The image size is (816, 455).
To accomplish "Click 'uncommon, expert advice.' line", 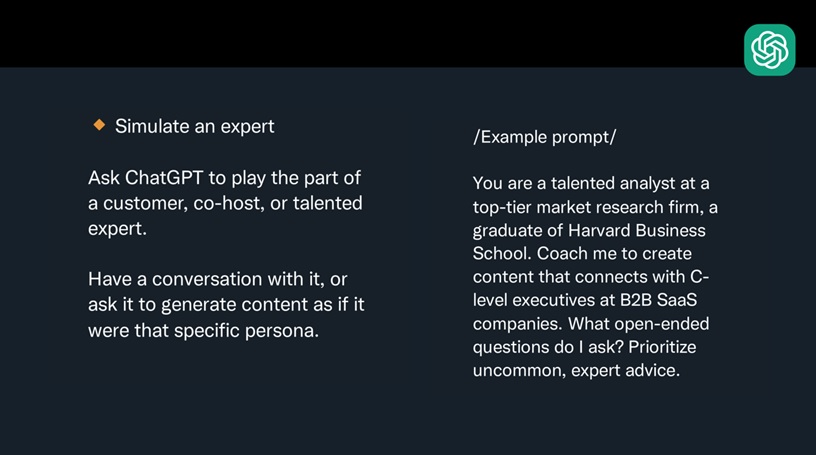I will (x=576, y=371).
